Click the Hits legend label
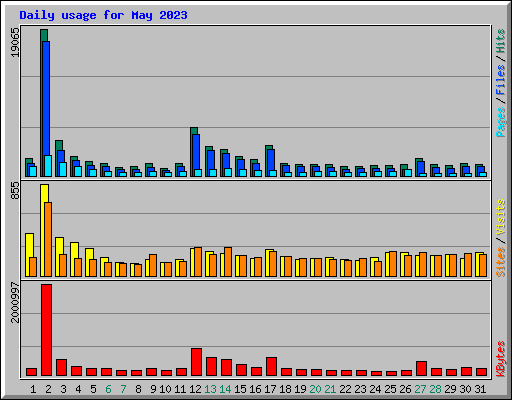The height and width of the screenshot is (400, 512). coord(501,41)
